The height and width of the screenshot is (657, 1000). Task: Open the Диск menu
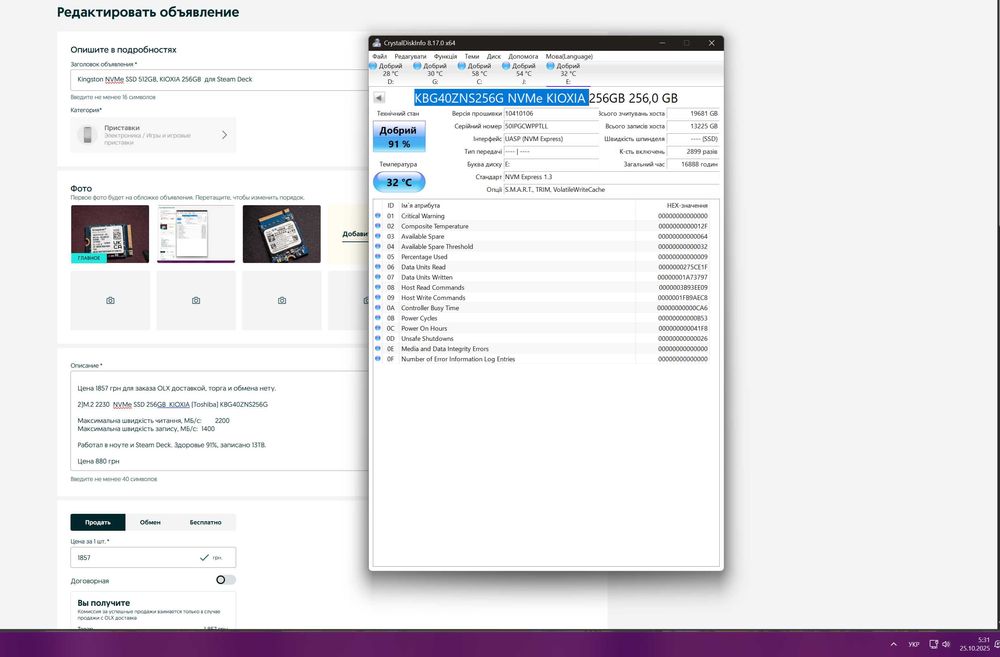coord(494,56)
